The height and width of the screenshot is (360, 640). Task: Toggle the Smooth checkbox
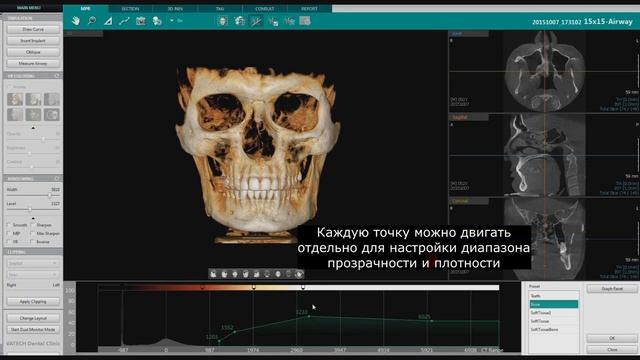(9, 225)
